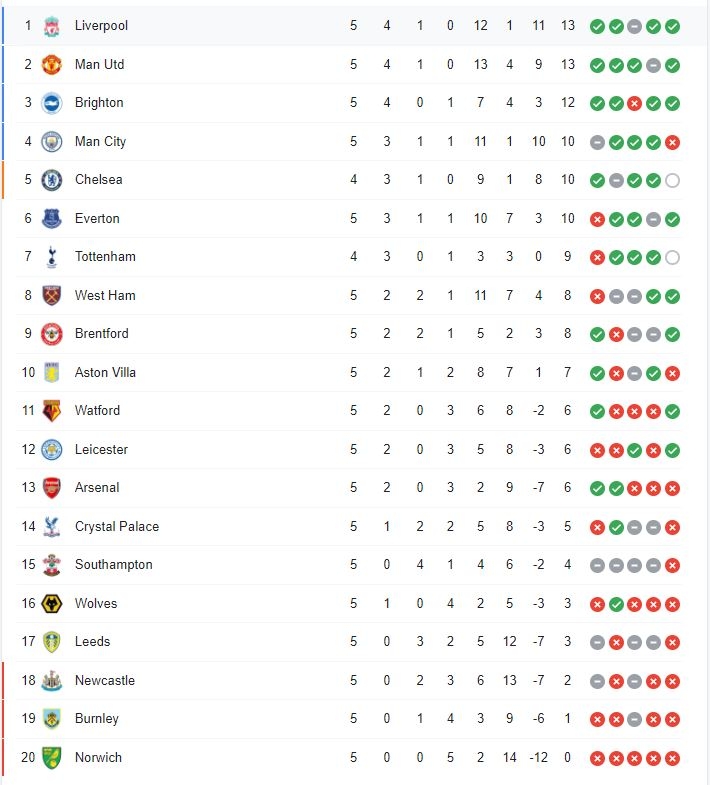
Task: Click the Aston Villa team name
Action: pos(105,372)
